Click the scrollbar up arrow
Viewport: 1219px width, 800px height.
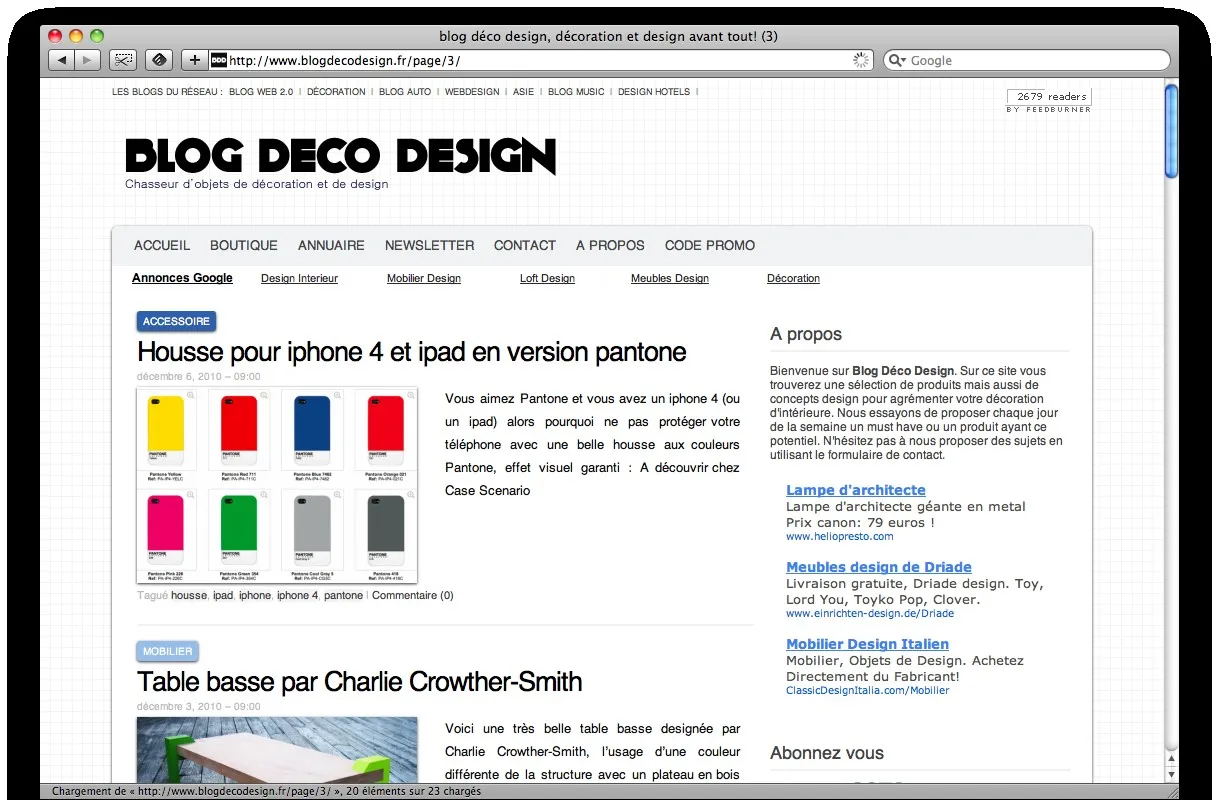[x=1171, y=759]
